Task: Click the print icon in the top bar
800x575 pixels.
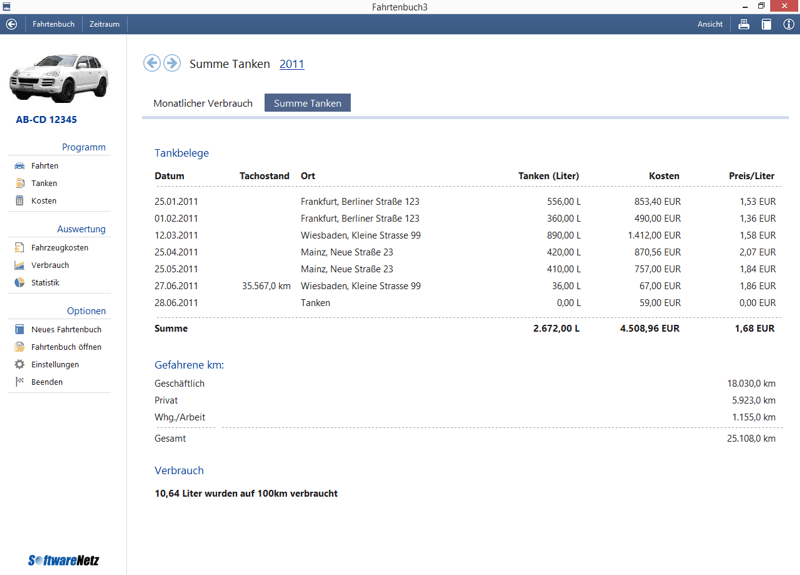Action: point(744,24)
